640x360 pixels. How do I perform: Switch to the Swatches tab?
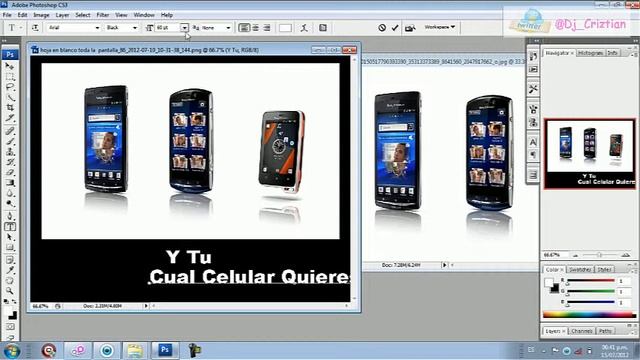pos(580,270)
